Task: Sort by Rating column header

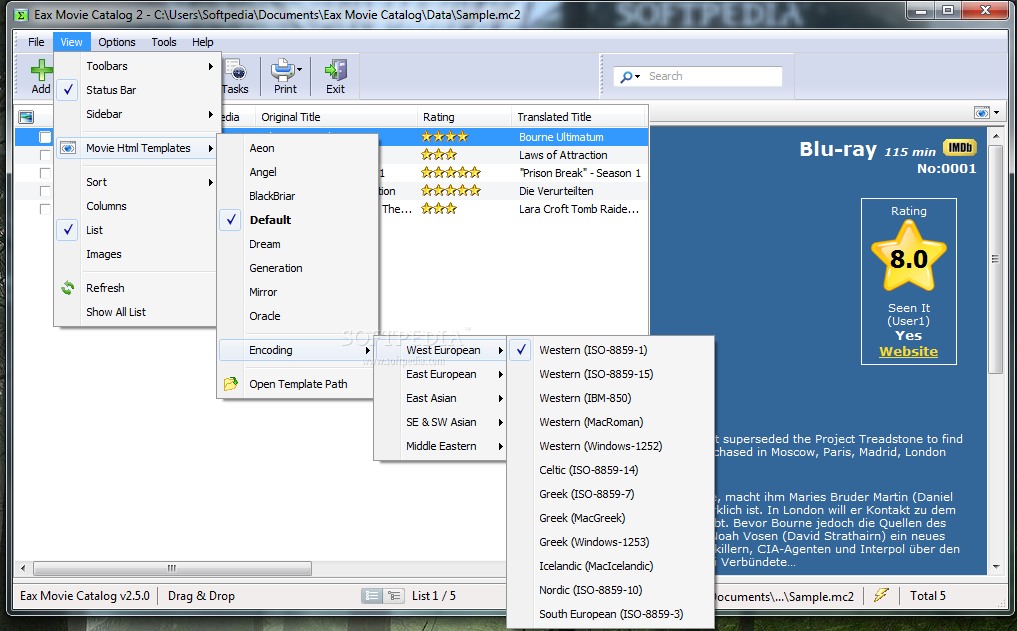Action: coord(464,117)
